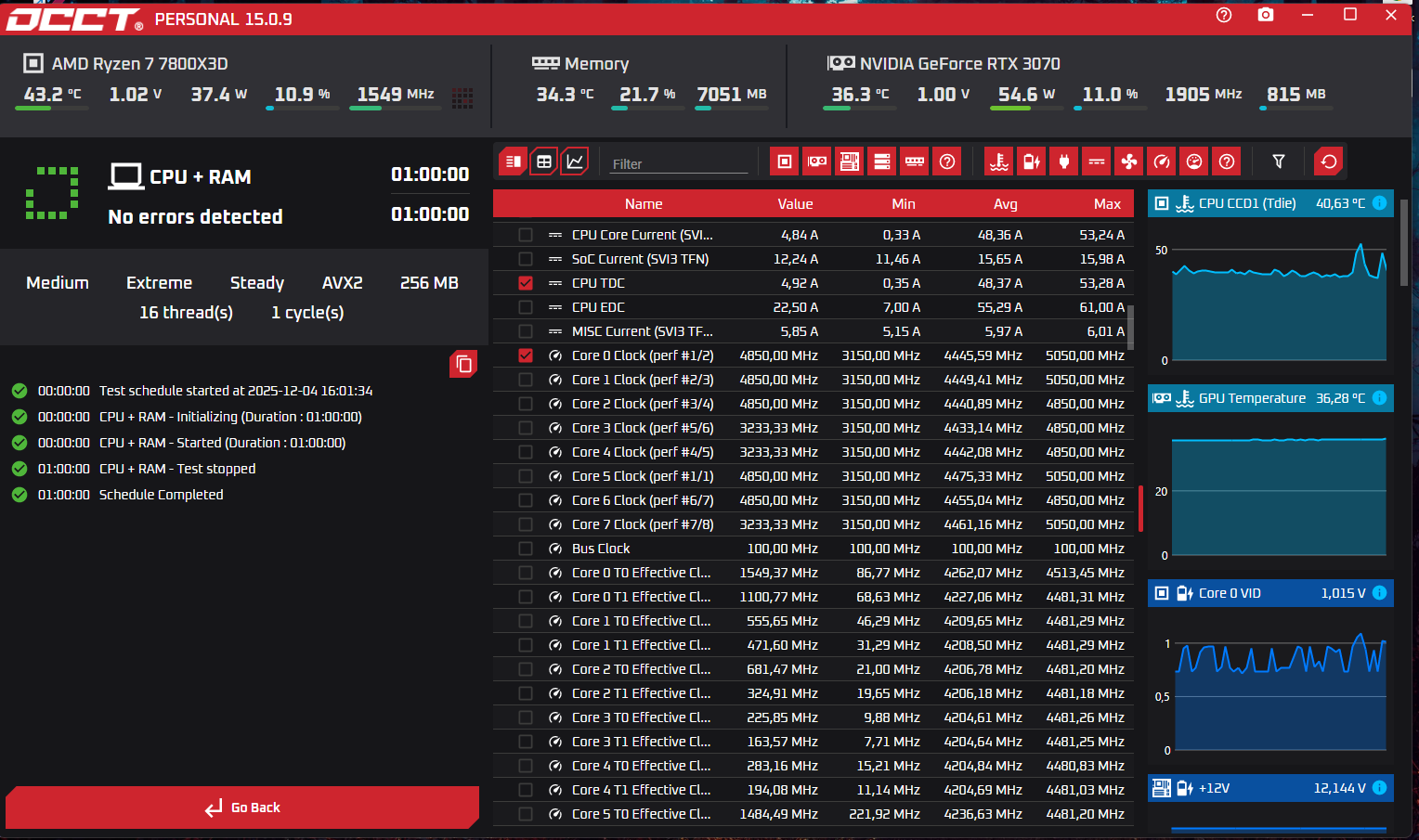Take a screenshot with the camera icon

(x=1266, y=15)
